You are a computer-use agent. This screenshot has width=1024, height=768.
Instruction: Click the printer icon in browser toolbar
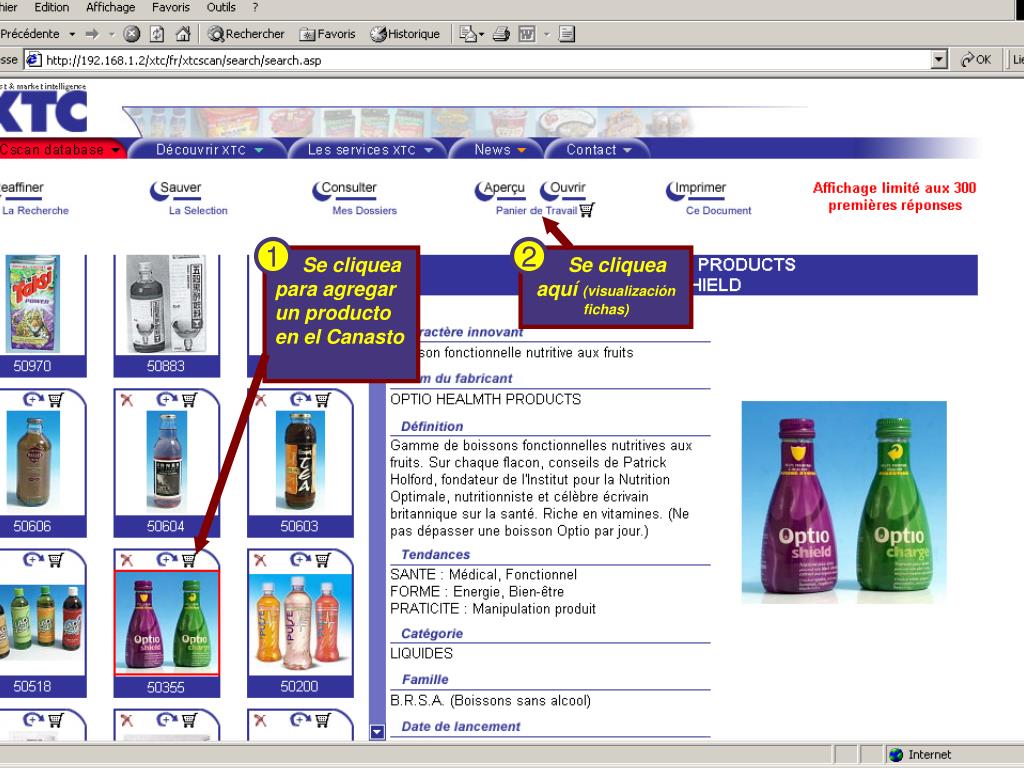point(501,34)
